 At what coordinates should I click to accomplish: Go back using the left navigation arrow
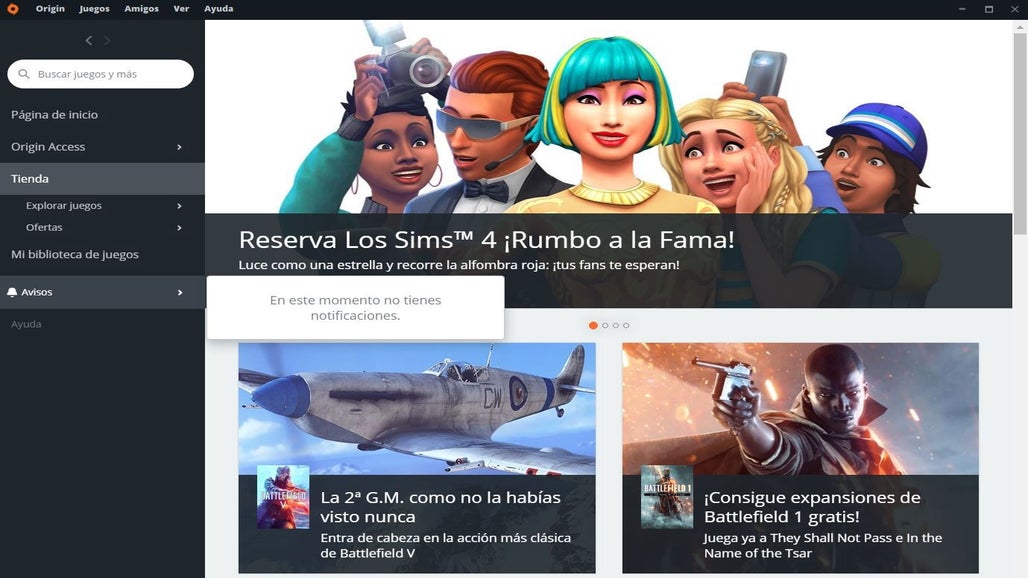(x=89, y=41)
